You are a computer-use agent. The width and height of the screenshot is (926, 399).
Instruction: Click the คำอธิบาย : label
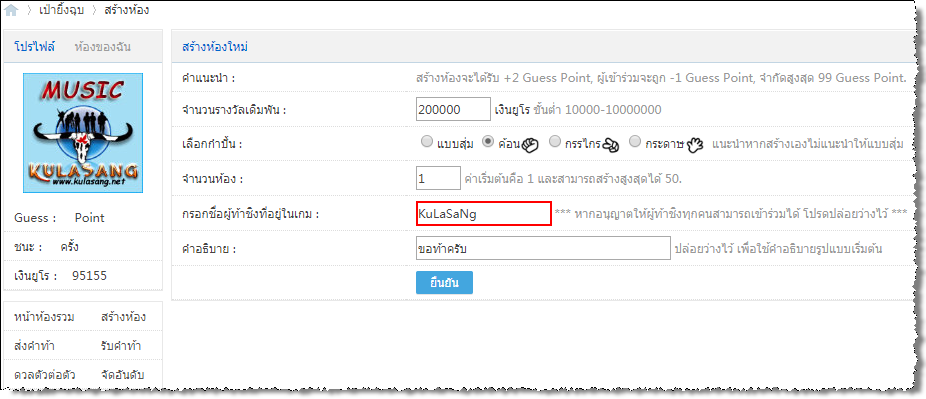(210, 248)
